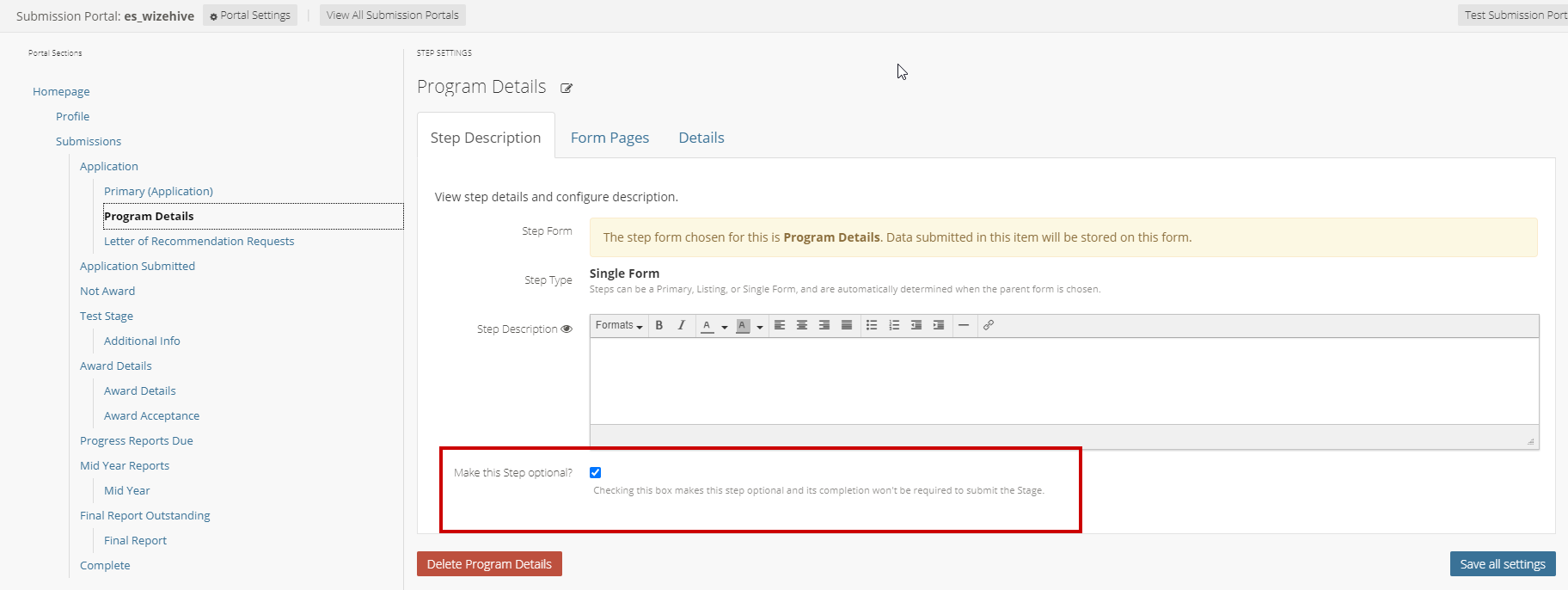Open the Mid Year step

[127, 490]
